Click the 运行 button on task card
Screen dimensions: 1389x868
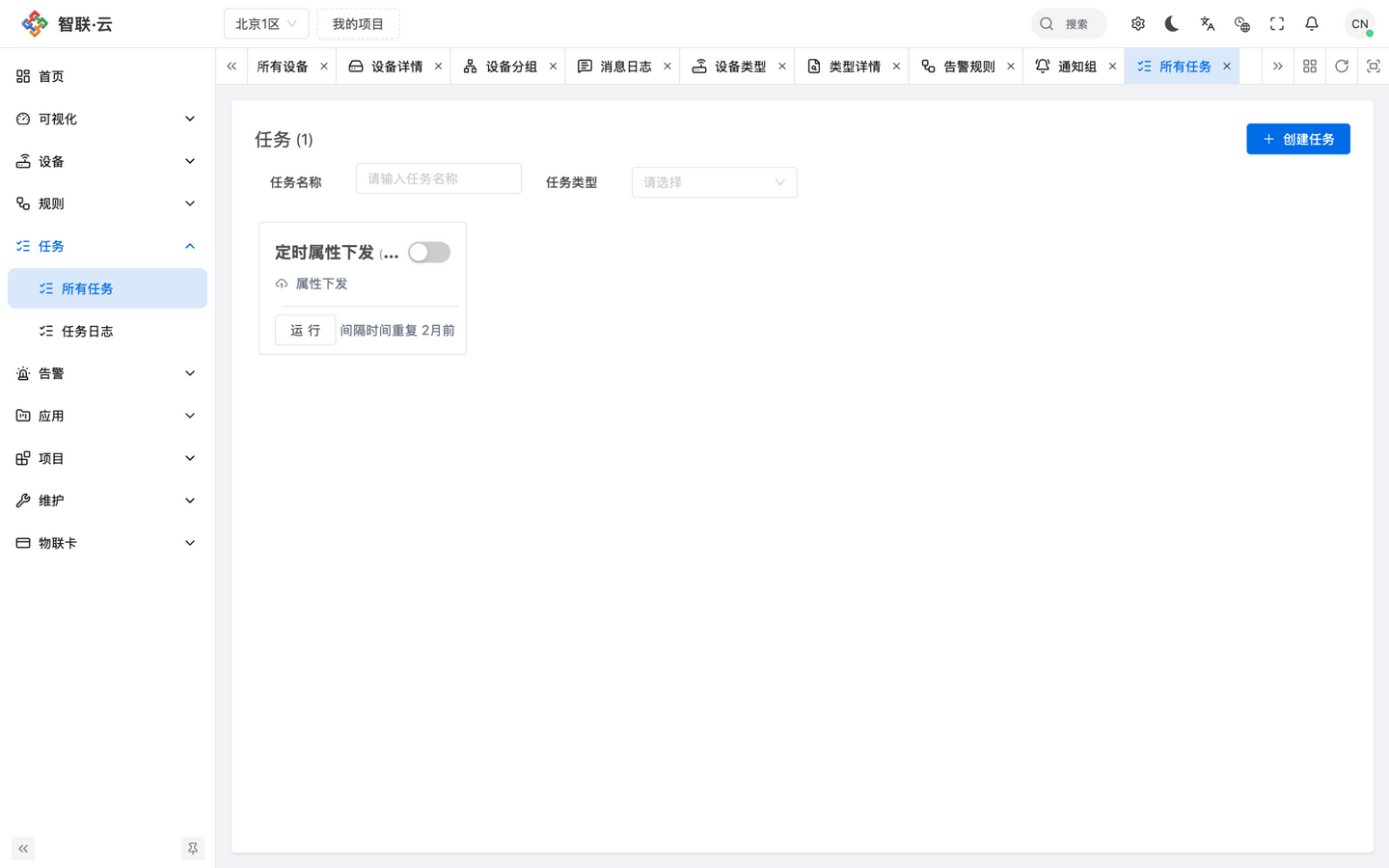click(305, 330)
